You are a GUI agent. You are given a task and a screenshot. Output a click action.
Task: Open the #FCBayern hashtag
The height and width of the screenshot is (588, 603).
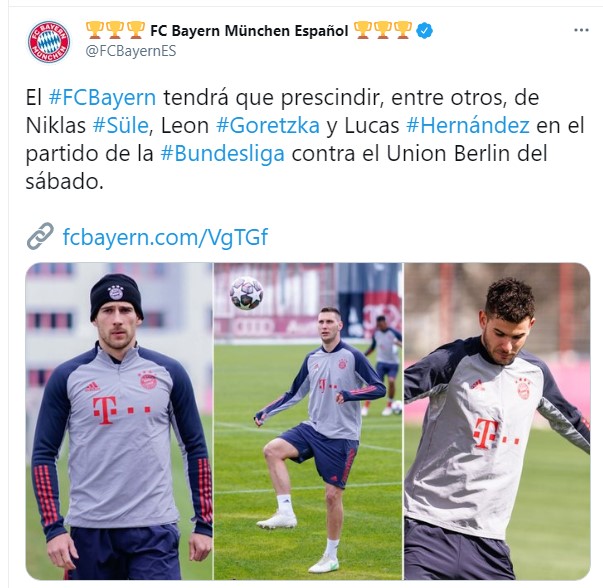coord(102,97)
